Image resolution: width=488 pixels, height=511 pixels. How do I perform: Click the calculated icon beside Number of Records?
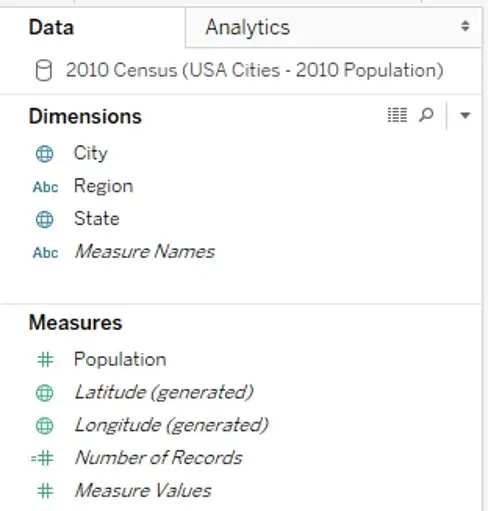(x=42, y=458)
